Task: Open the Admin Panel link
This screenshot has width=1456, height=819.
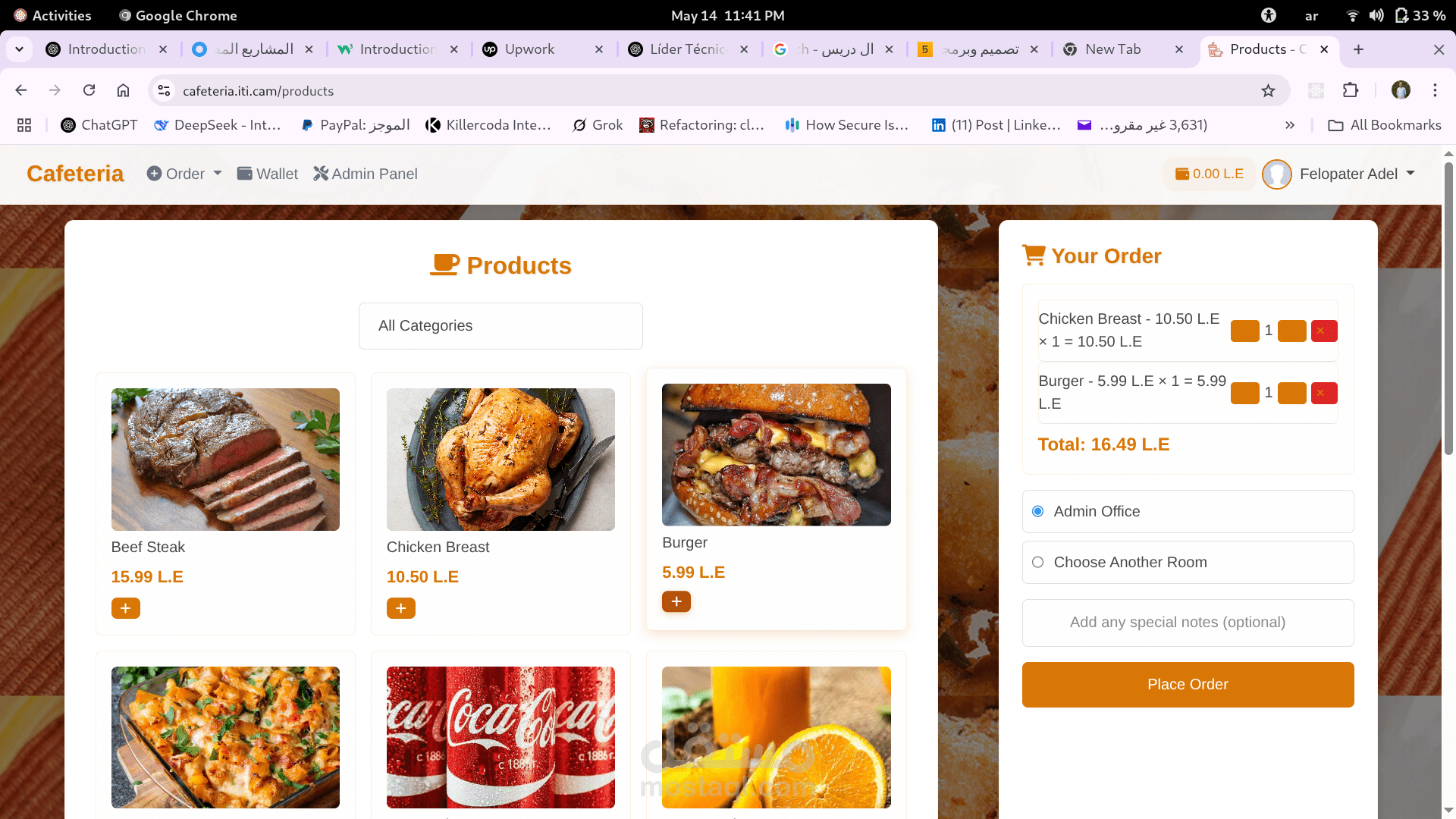Action: tap(366, 174)
